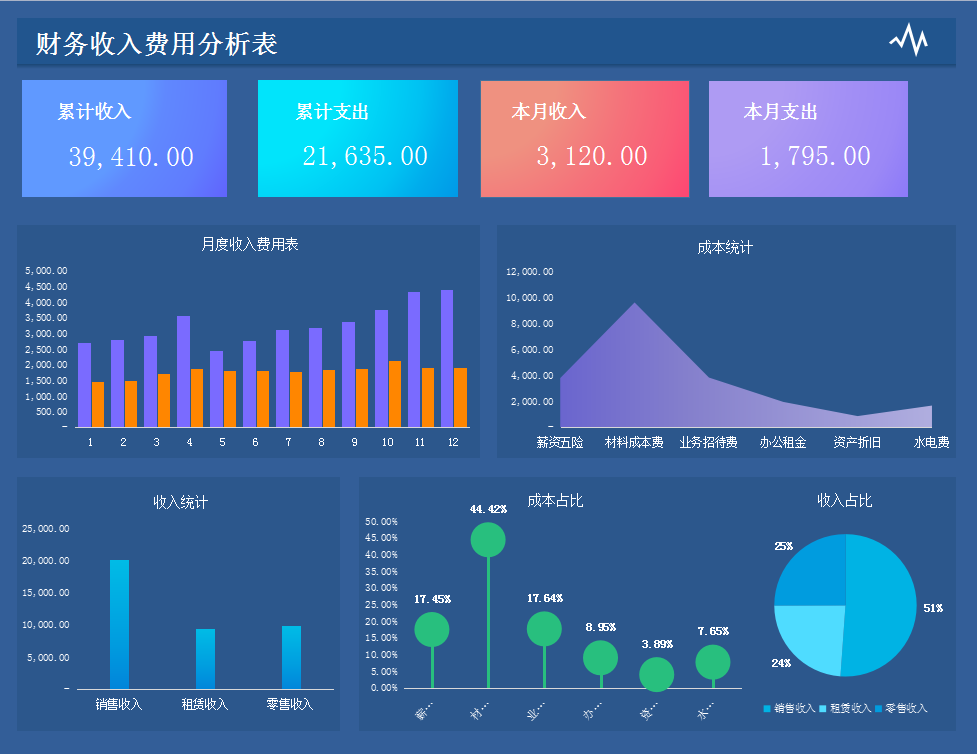Screen dimensions: 977x754
Task: Select the 销售收入 legend color marker
Action: pos(765,710)
